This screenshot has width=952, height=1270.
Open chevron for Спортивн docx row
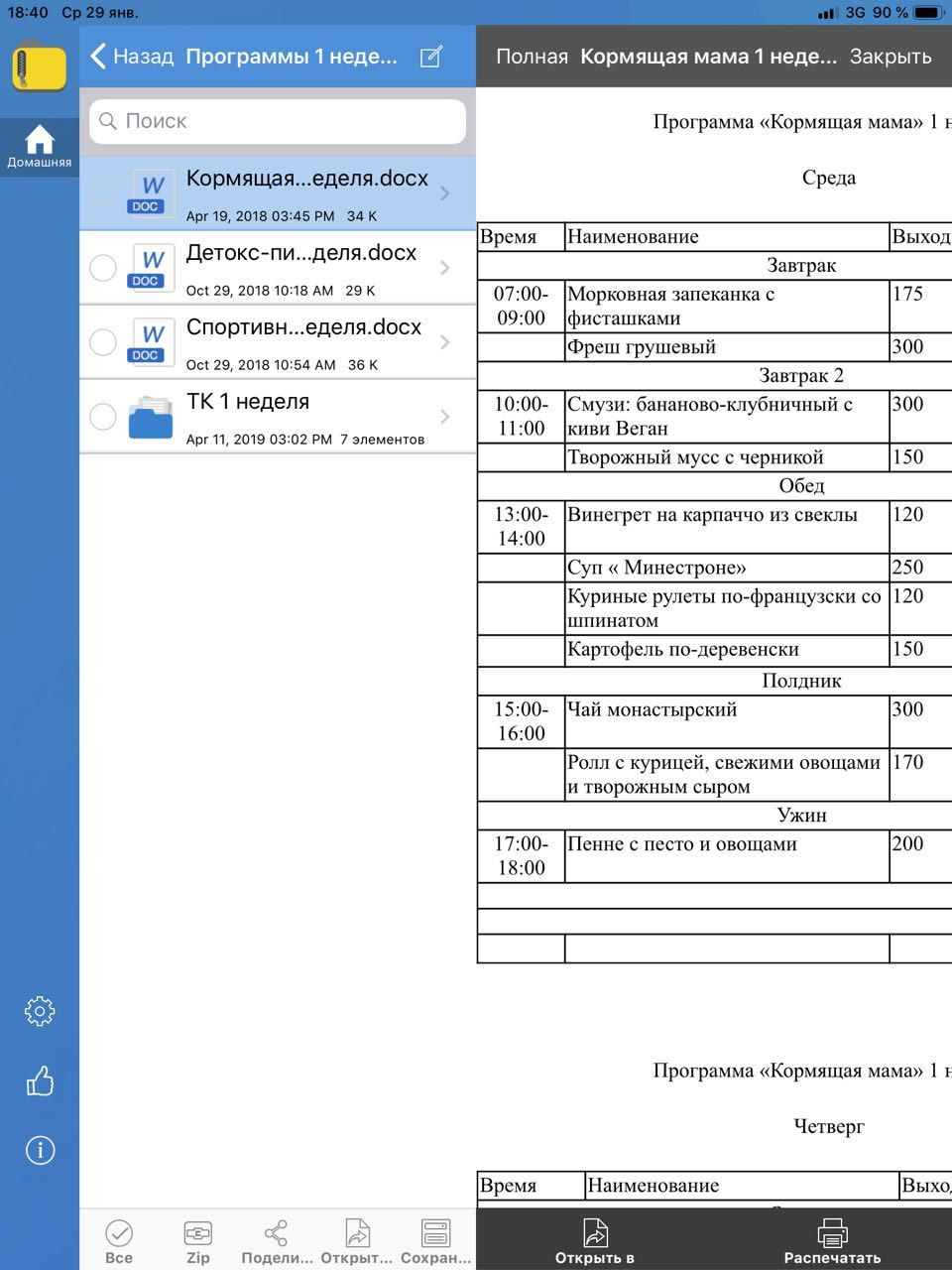[x=445, y=342]
